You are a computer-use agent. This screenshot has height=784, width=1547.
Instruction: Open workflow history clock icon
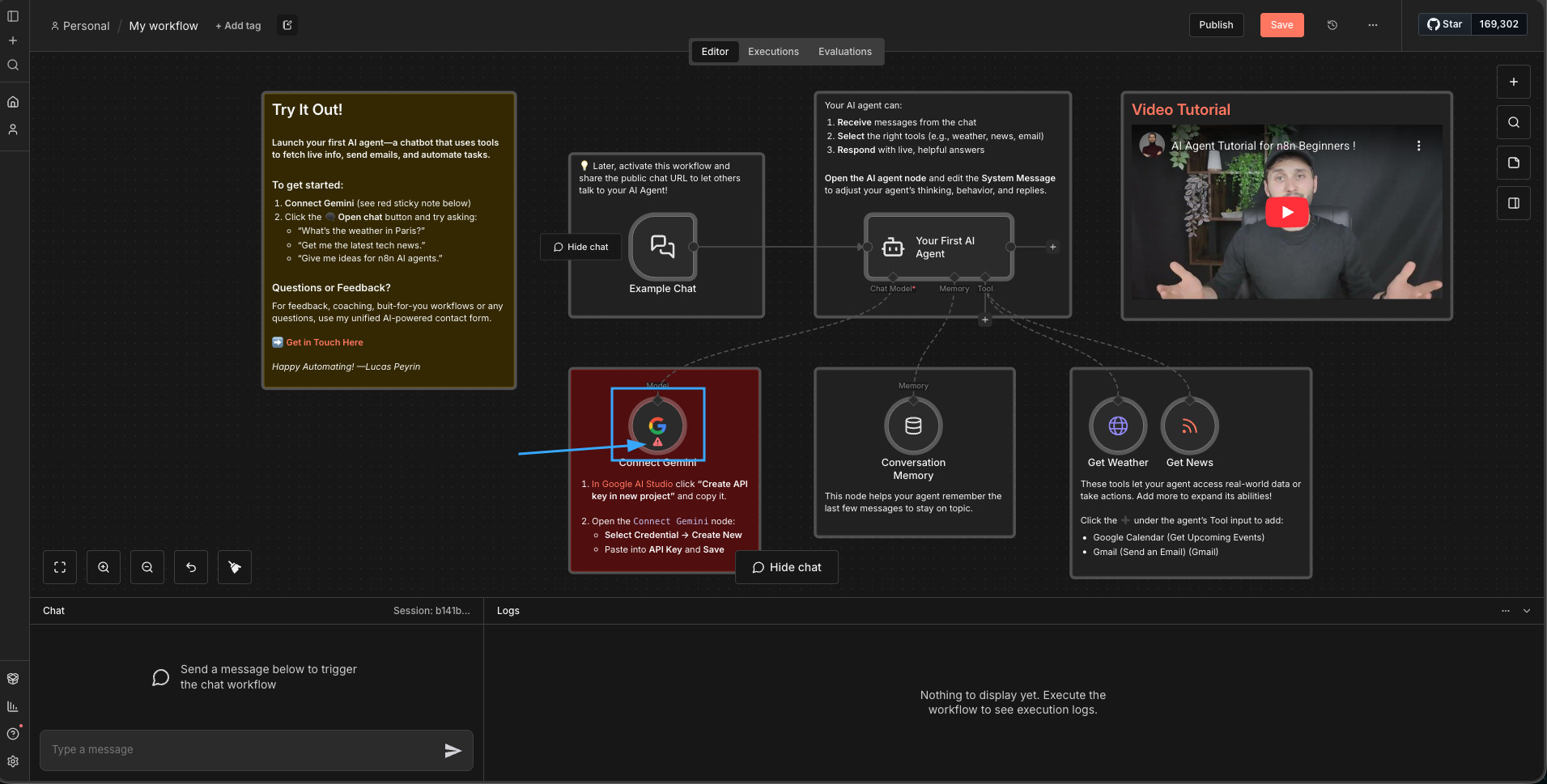point(1332,25)
